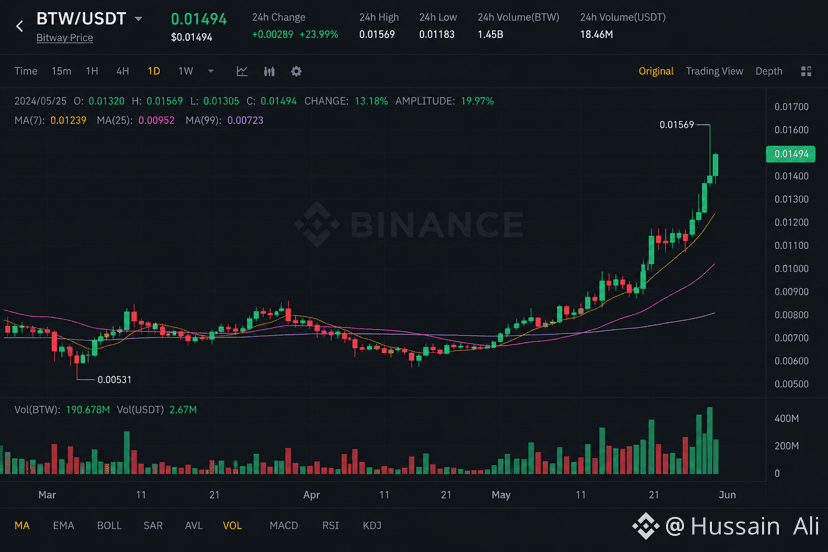Viewport: 828px width, 552px height.
Task: Switch to Trading View chart
Action: click(714, 71)
